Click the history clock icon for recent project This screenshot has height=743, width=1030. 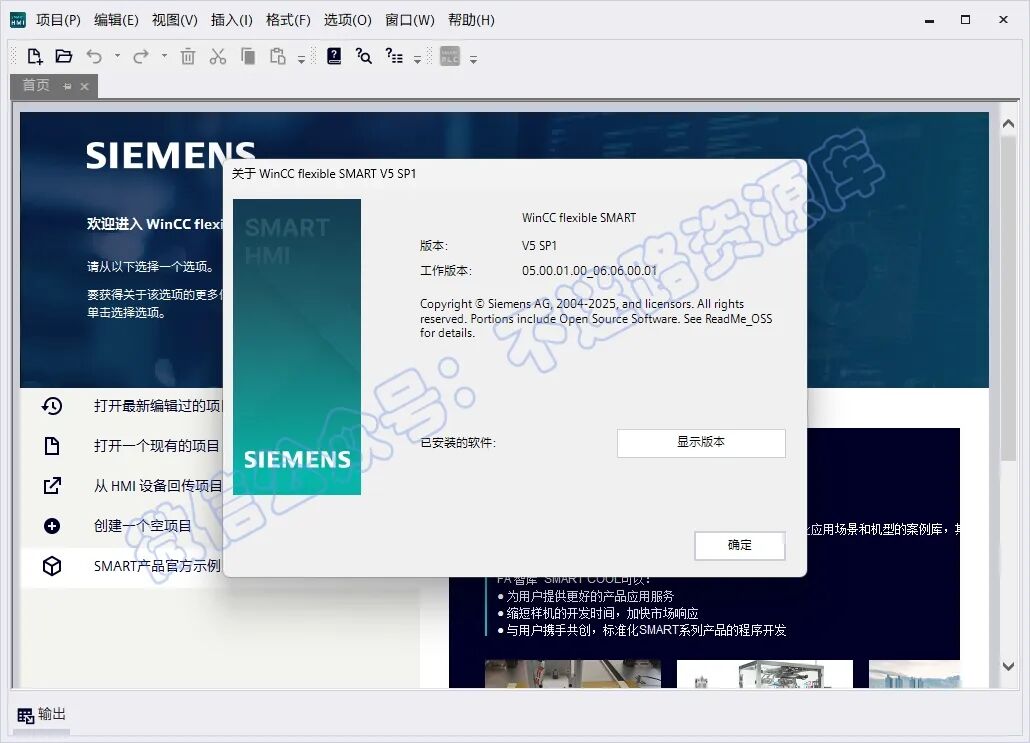[x=52, y=406]
